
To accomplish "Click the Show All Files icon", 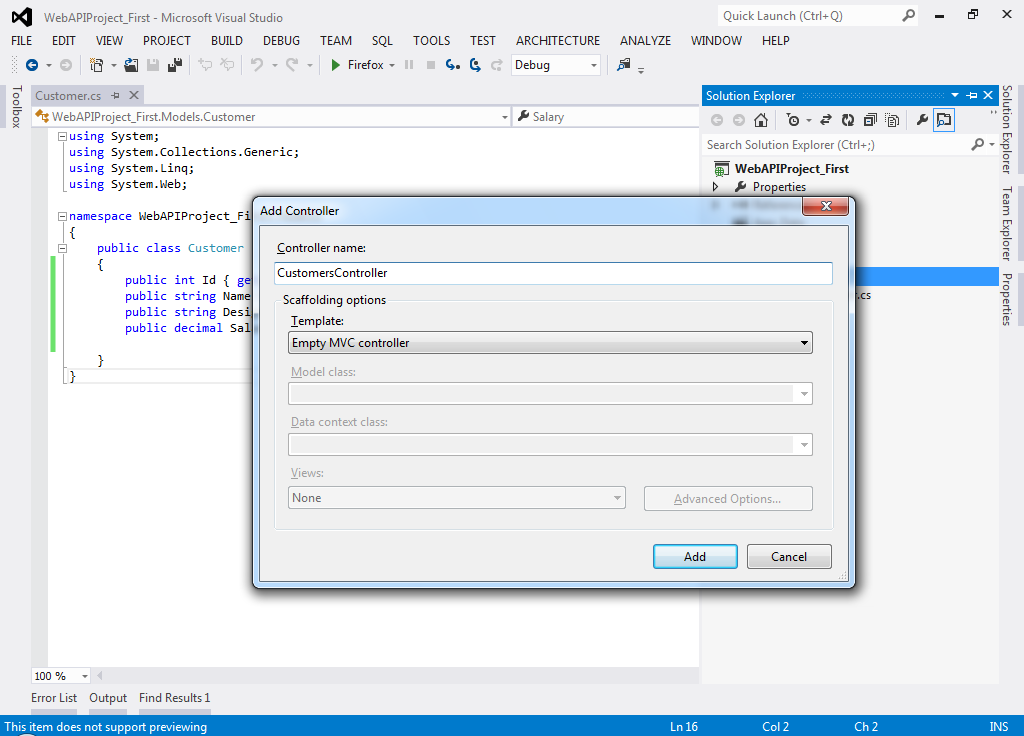I will (892, 120).
